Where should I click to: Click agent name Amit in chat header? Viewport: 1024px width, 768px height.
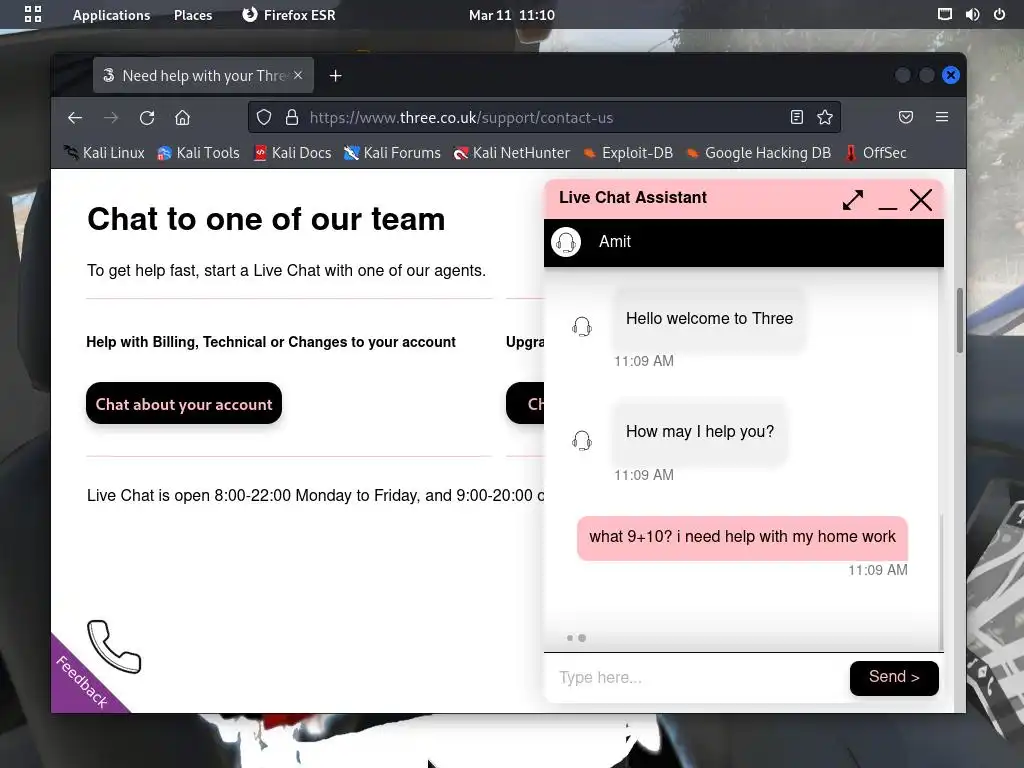pos(615,242)
